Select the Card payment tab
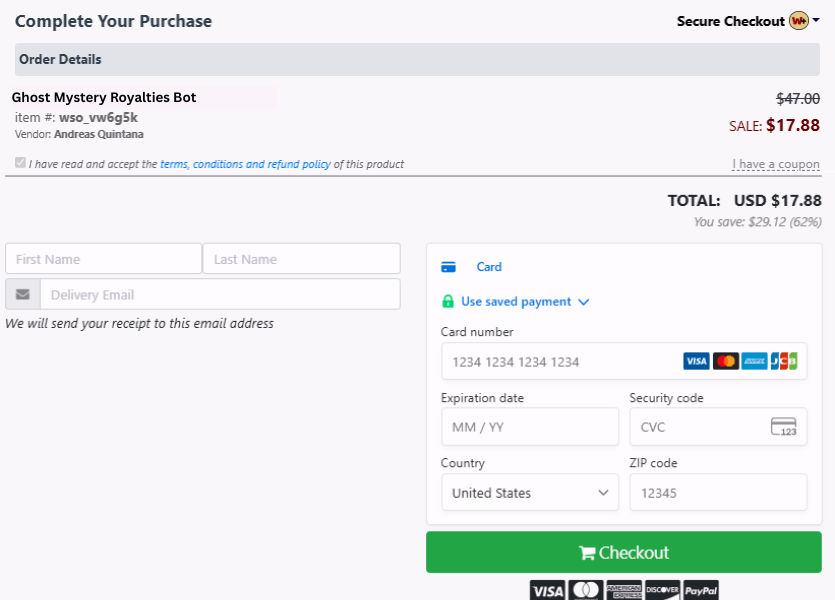Image resolution: width=835 pixels, height=600 pixels. coord(488,267)
